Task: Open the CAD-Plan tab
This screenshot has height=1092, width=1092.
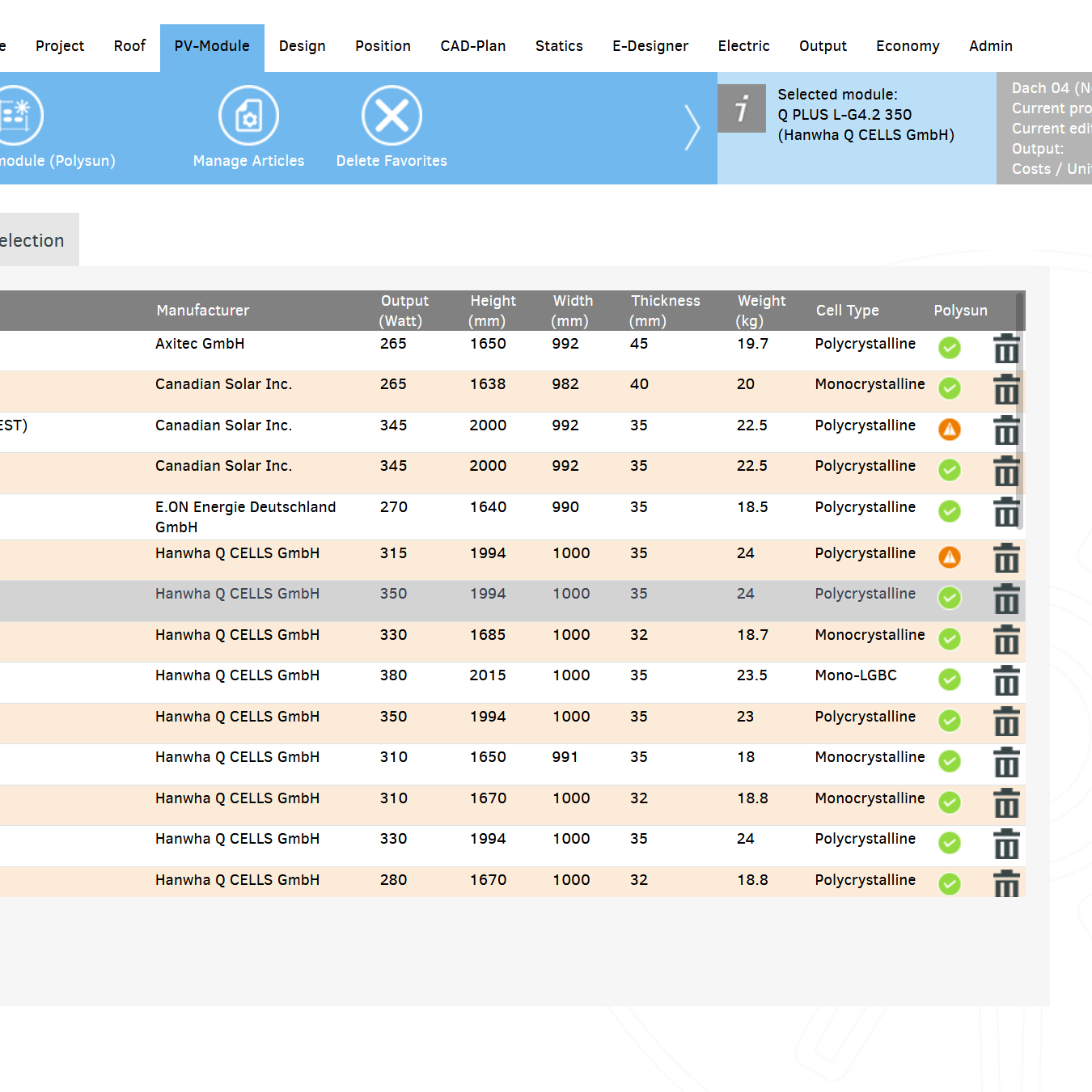Action: (x=473, y=46)
